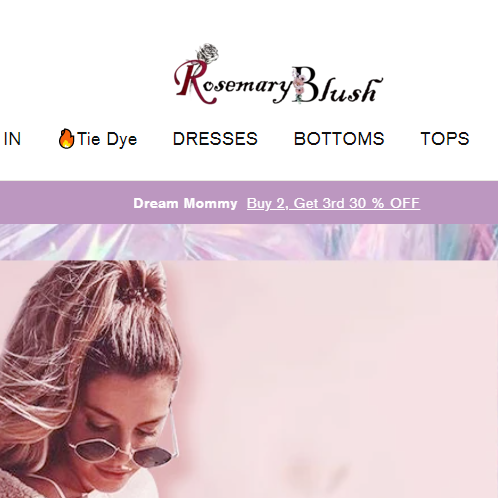Image resolution: width=498 pixels, height=498 pixels.
Task: Select the TOPS navigation item
Action: click(x=445, y=139)
